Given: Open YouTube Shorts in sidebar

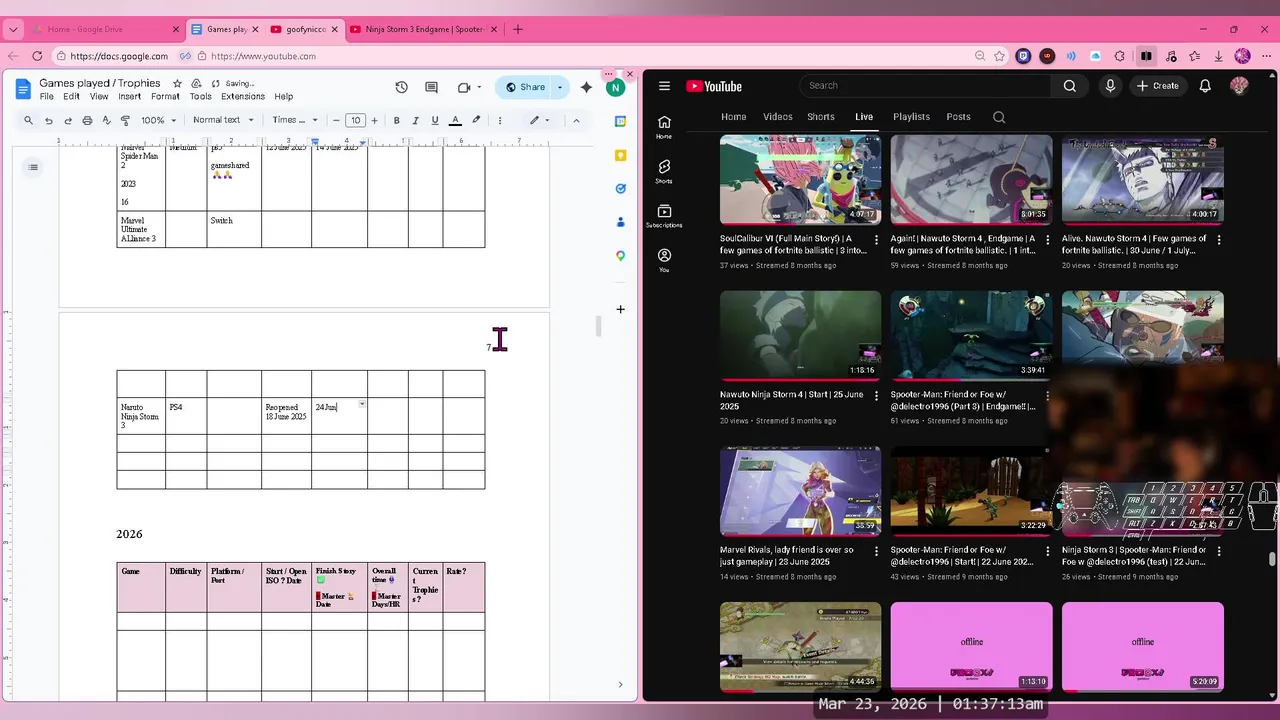Looking at the screenshot, I should [x=664, y=171].
